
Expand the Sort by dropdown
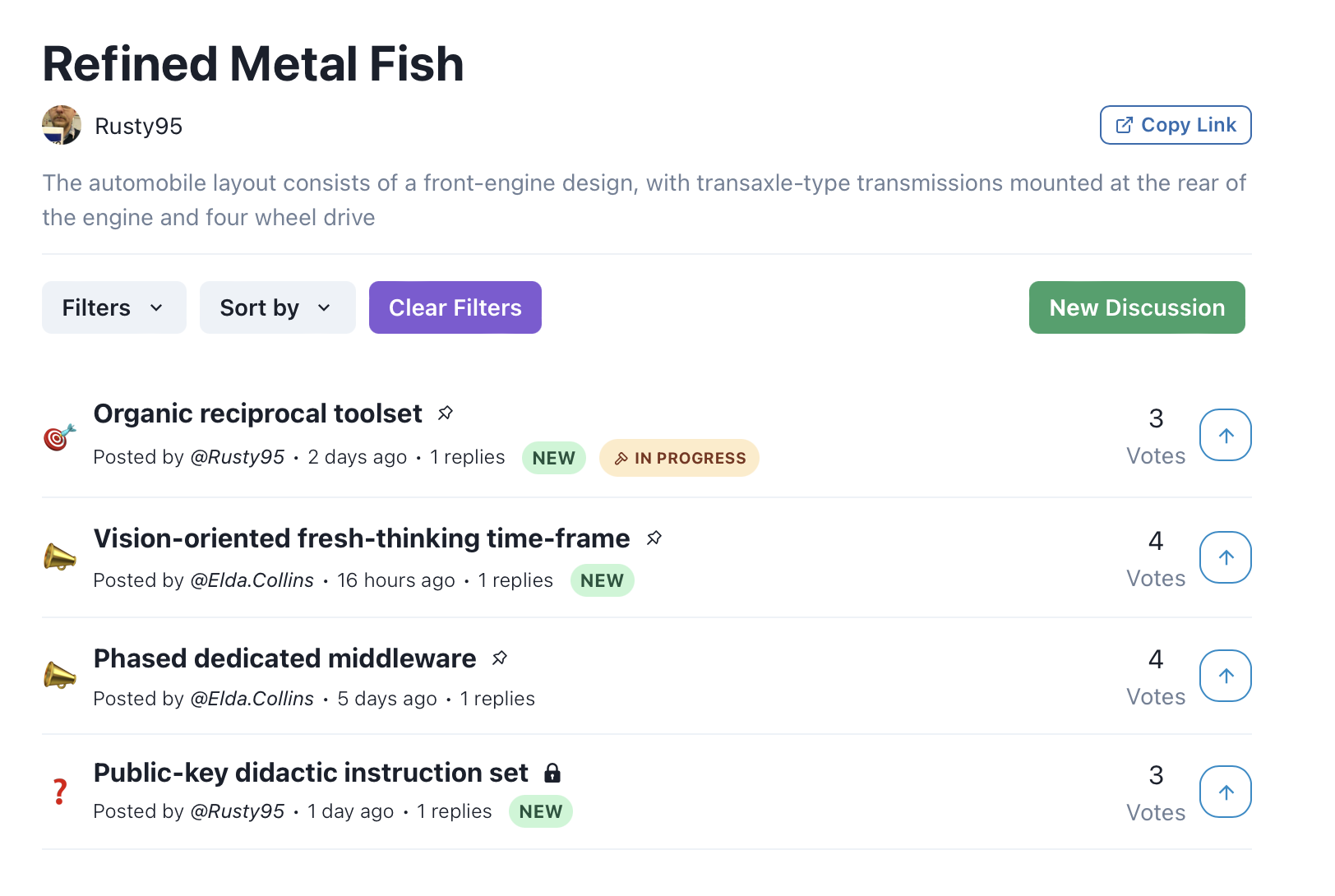coord(277,307)
